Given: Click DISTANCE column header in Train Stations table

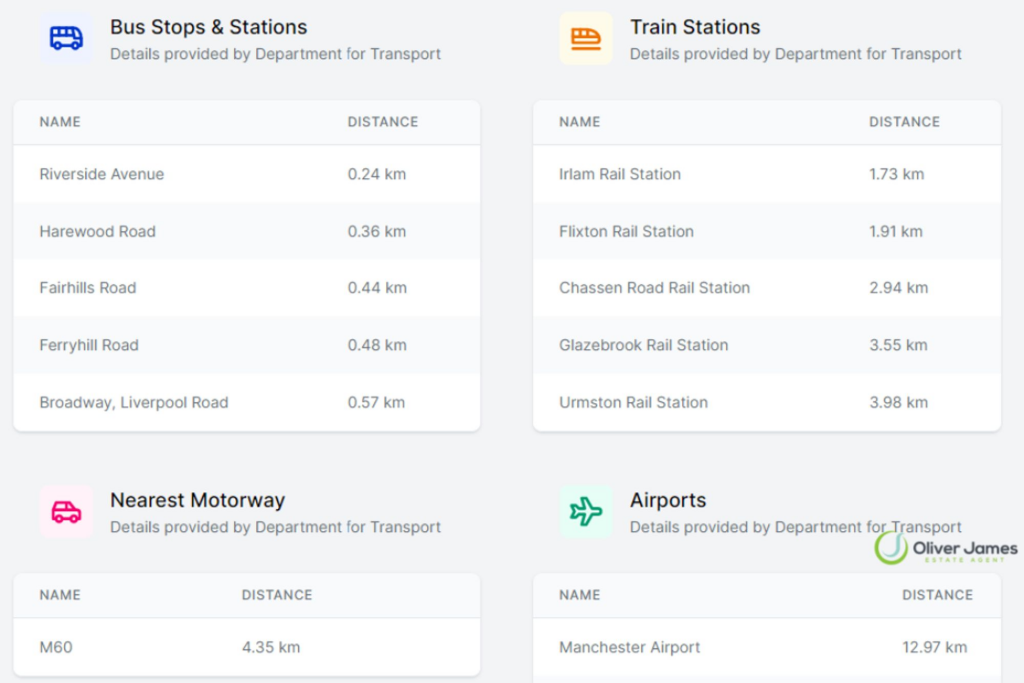Looking at the screenshot, I should (904, 122).
